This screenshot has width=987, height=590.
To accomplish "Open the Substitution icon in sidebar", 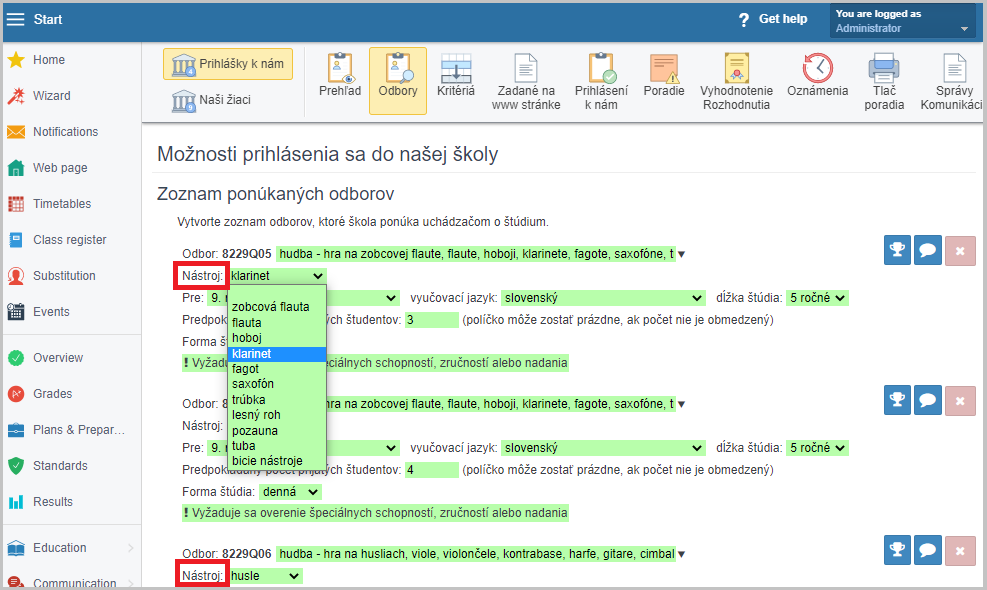I will point(16,276).
